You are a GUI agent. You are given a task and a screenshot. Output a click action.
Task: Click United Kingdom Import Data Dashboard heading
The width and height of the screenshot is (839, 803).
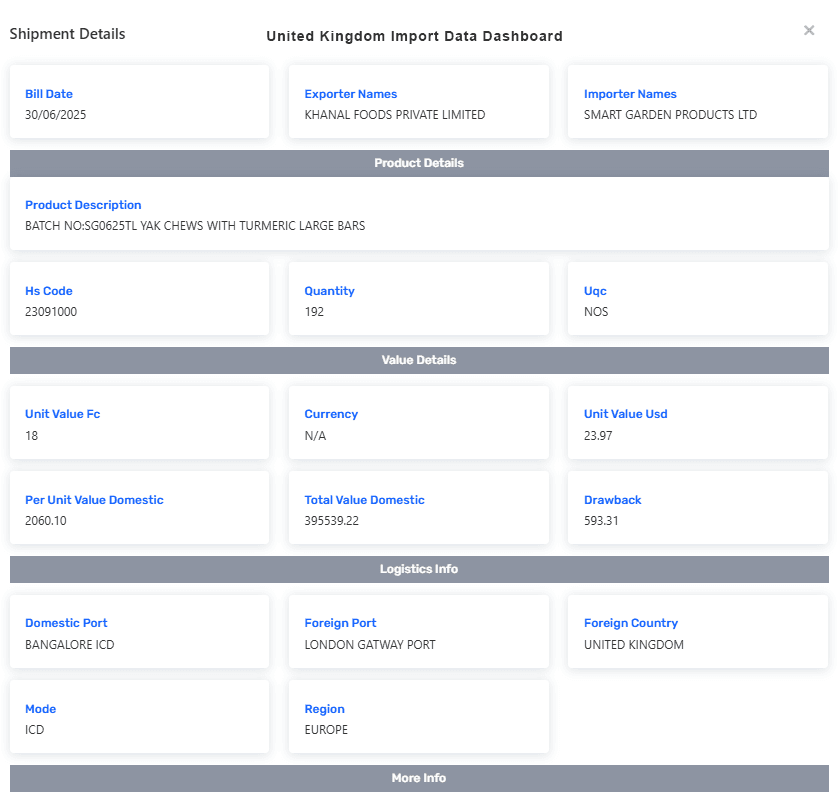[x=414, y=36]
